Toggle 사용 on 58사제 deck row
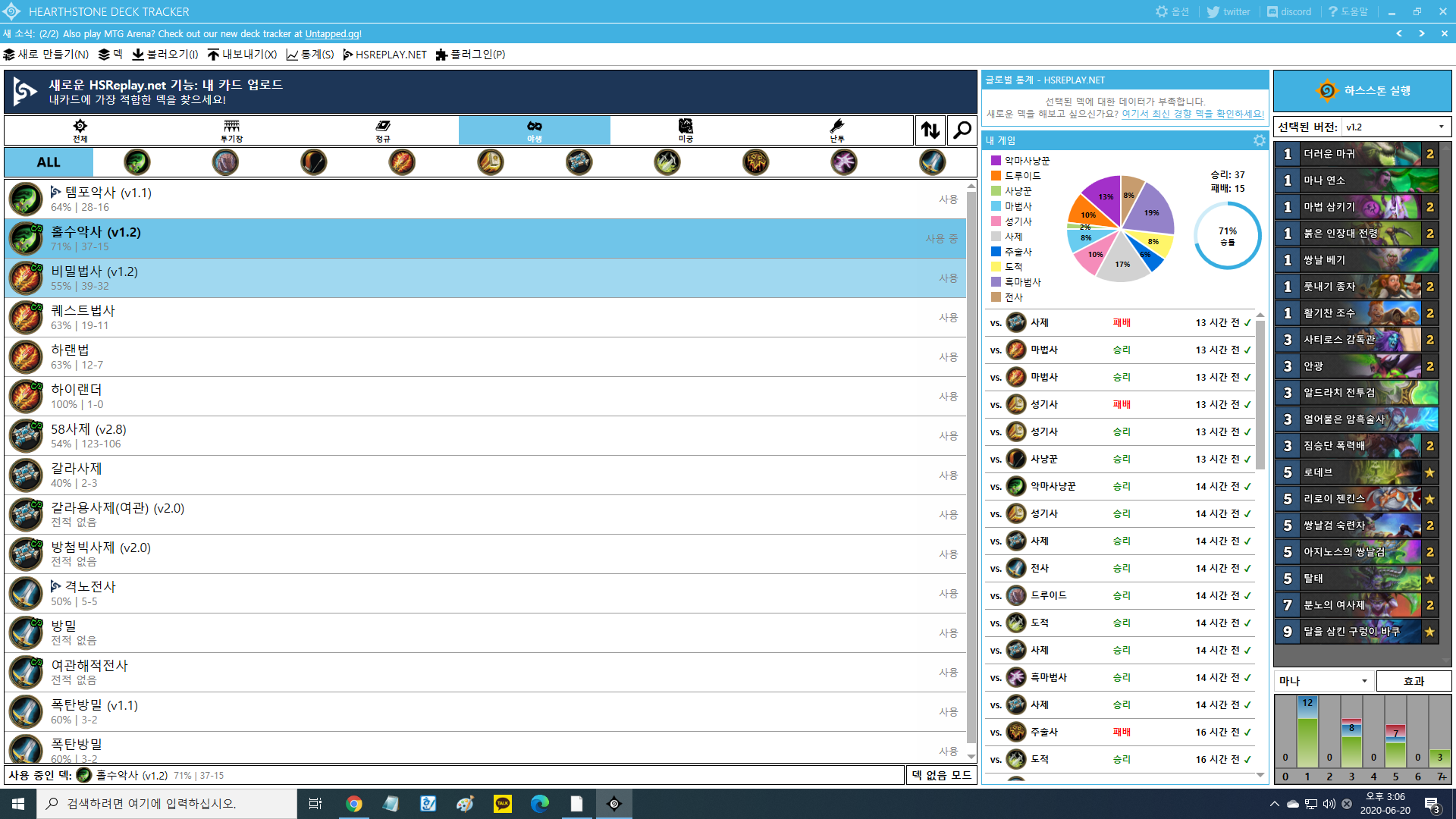Screen dimensions: 1456x819 click(x=948, y=436)
